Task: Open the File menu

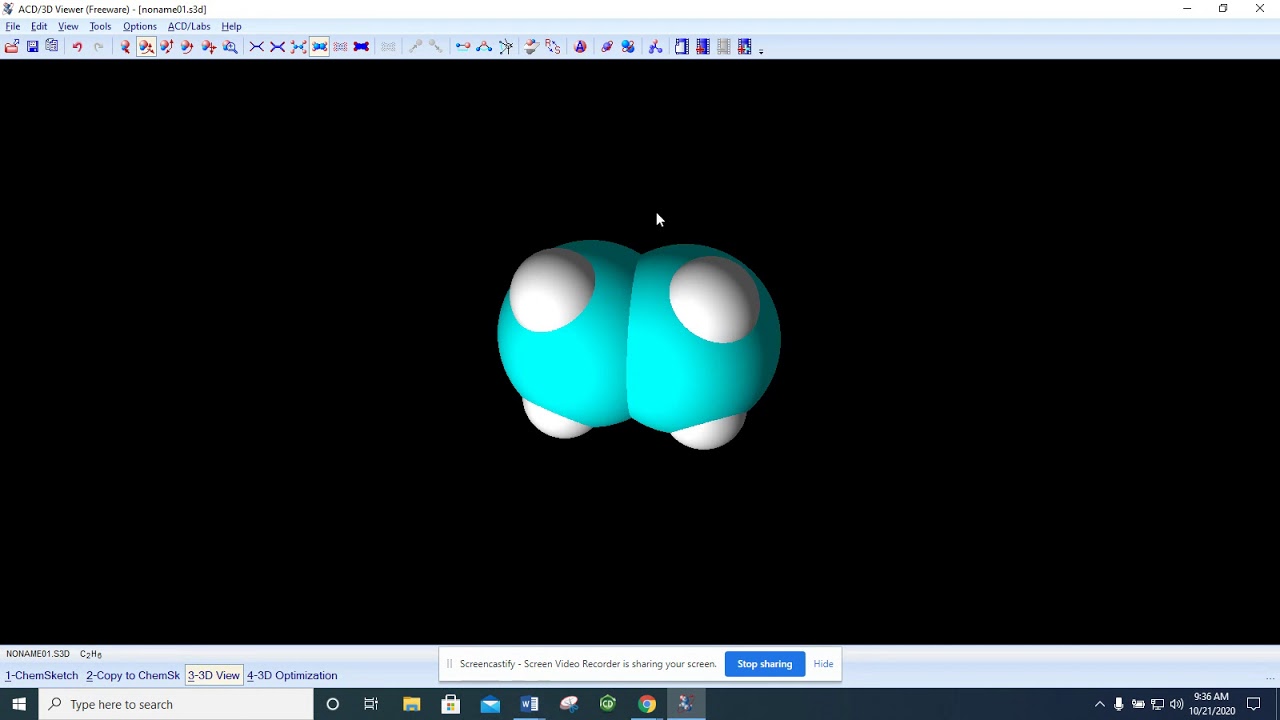Action: [x=13, y=27]
